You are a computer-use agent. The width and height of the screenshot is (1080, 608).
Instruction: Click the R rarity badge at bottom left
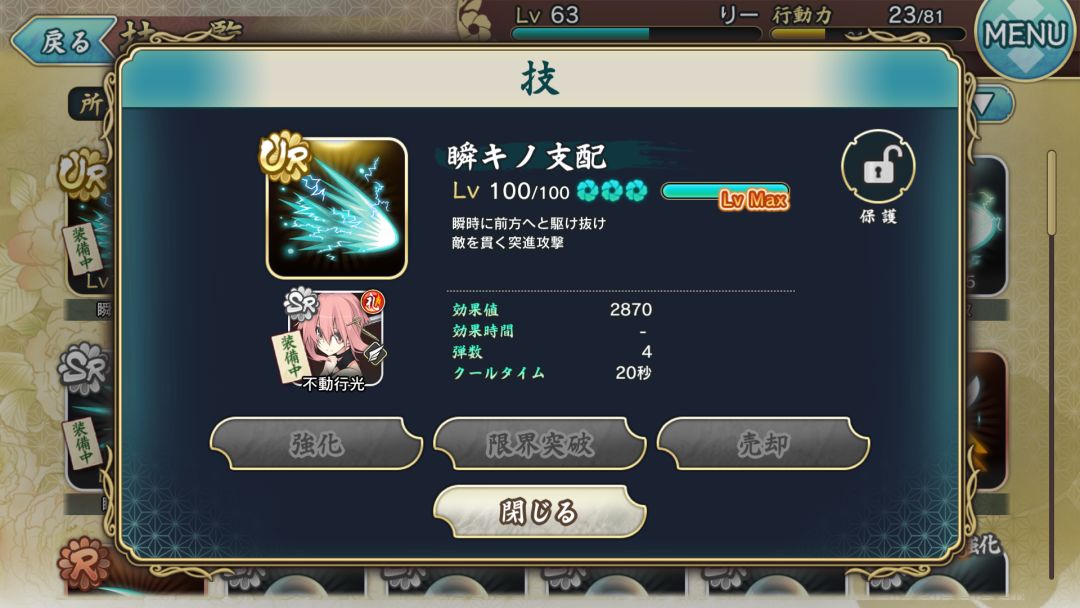pyautogui.click(x=84, y=565)
